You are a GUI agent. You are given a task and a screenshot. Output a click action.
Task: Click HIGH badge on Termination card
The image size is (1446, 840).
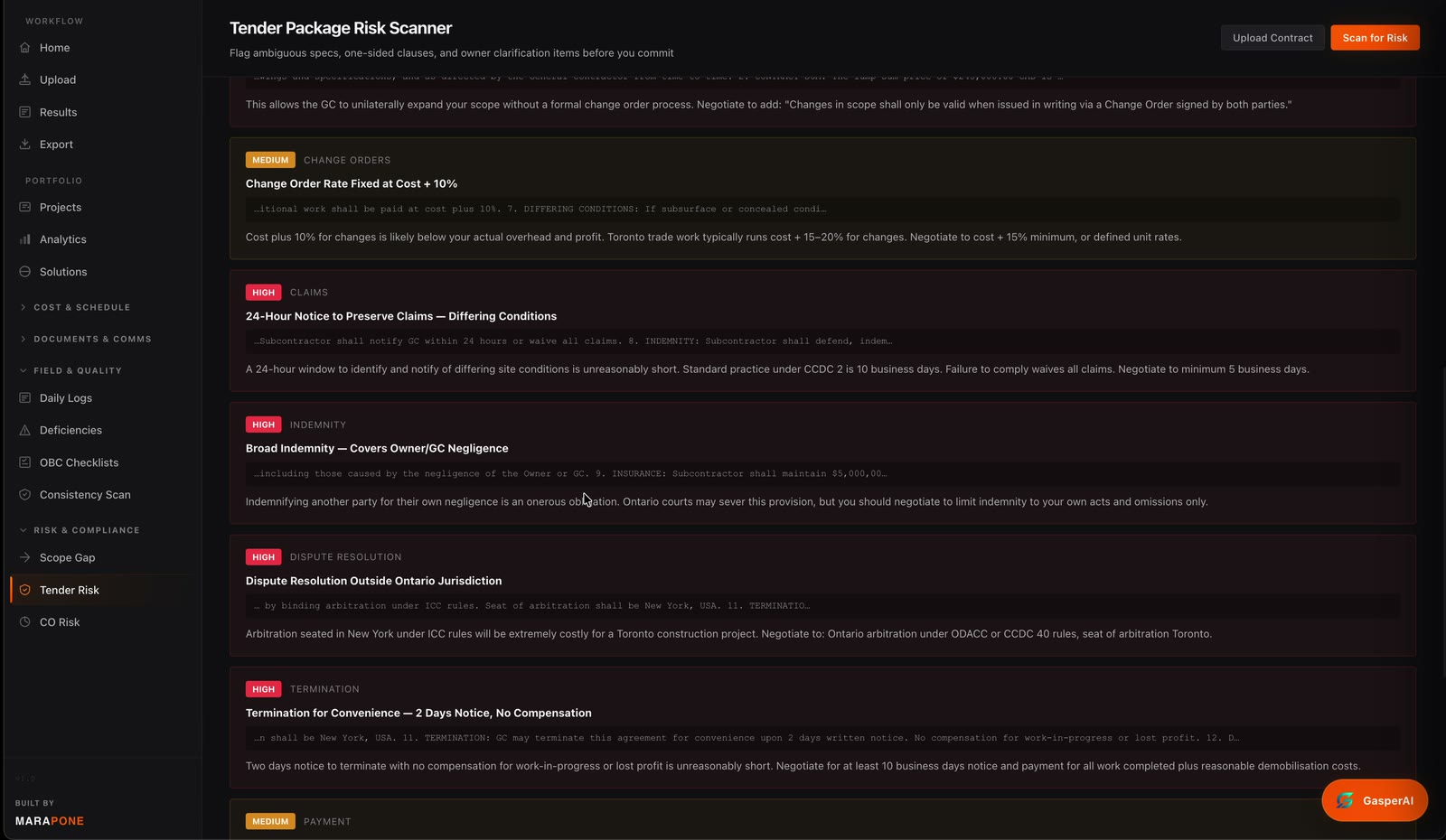point(264,689)
